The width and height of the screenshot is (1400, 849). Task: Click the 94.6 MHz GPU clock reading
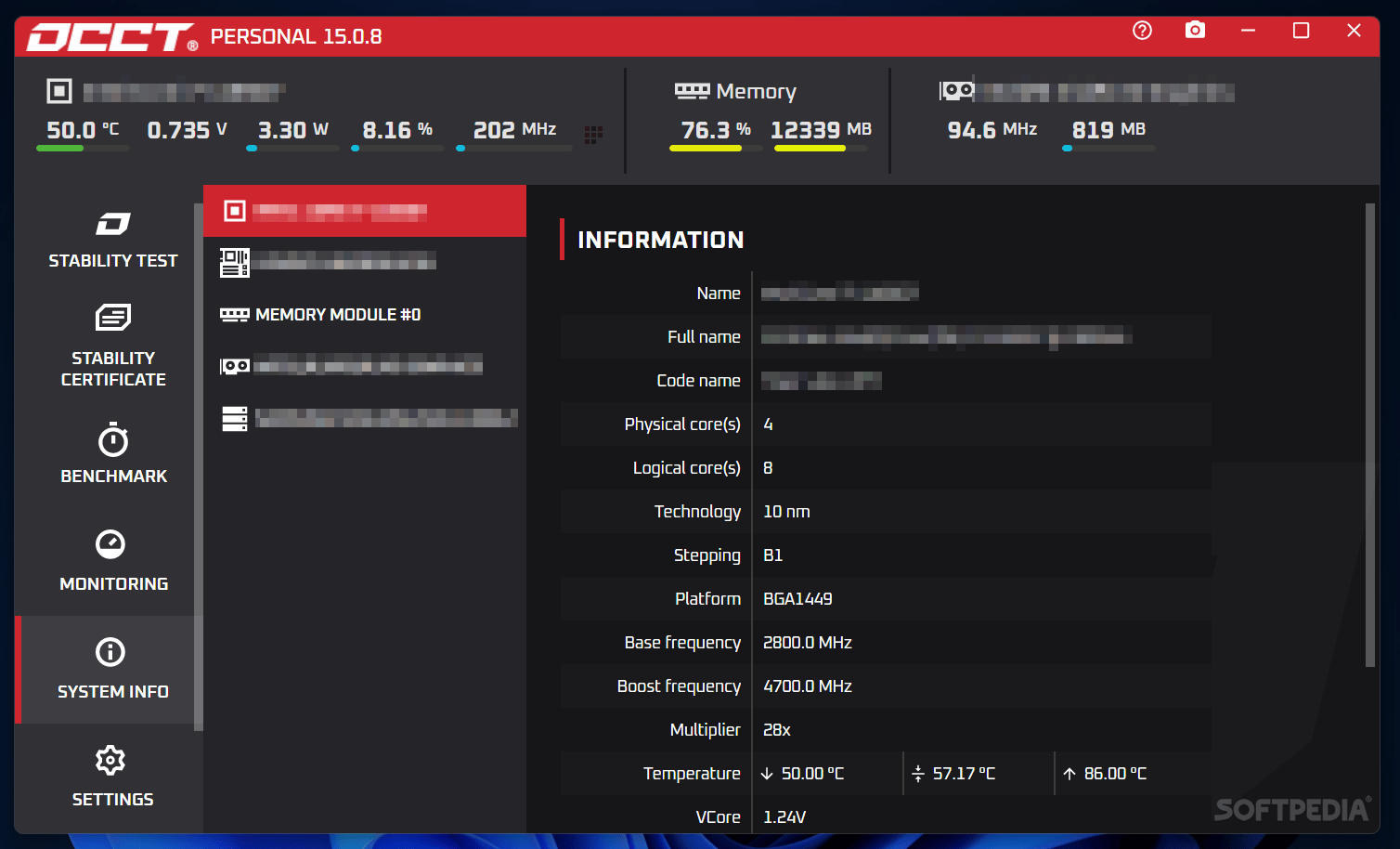click(992, 130)
